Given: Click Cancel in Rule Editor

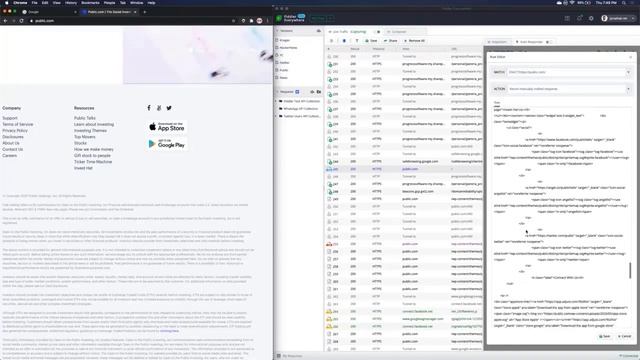Looking at the screenshot, I should 624,336.
